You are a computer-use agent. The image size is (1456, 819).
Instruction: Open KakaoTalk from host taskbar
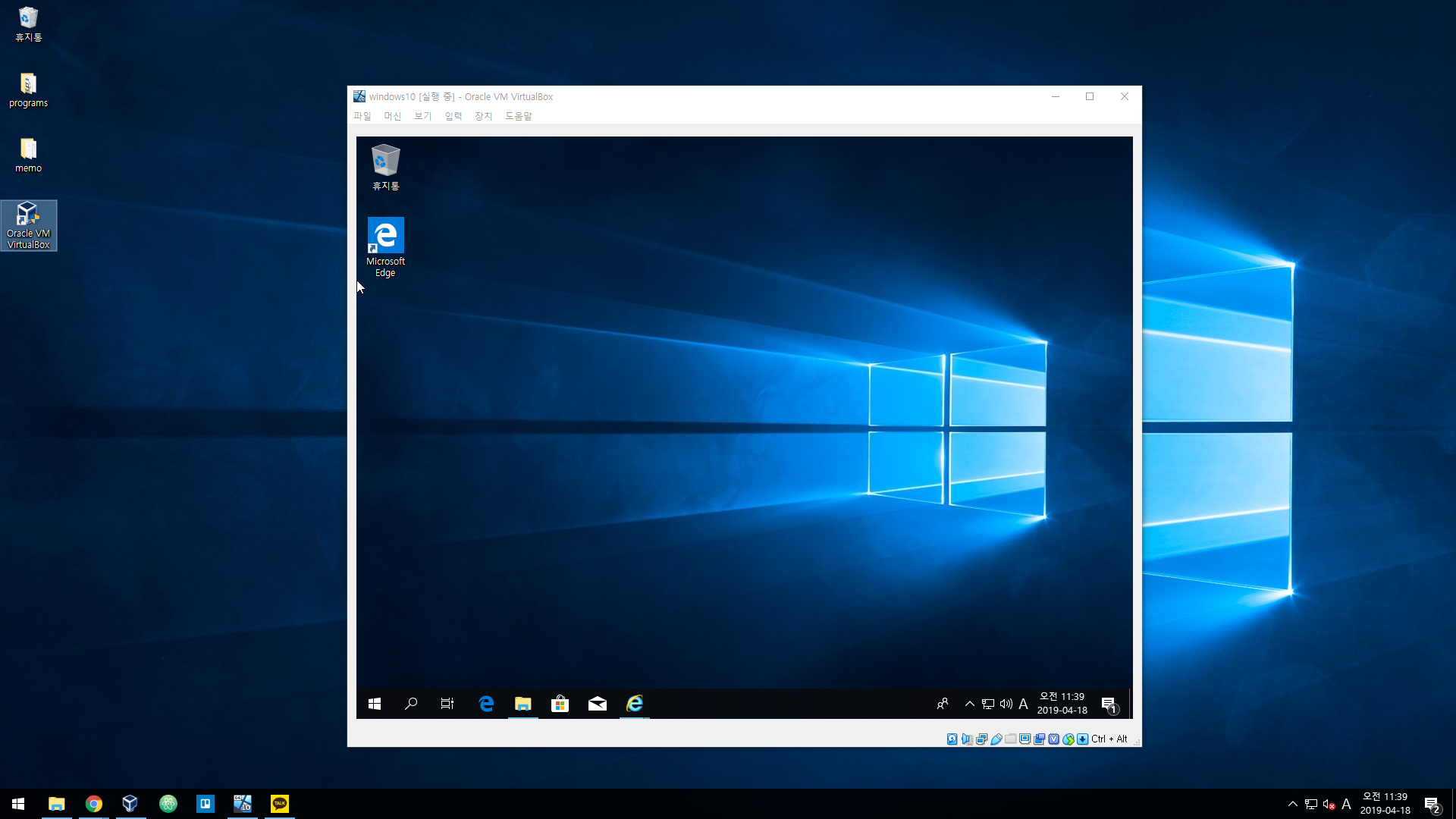coord(280,804)
